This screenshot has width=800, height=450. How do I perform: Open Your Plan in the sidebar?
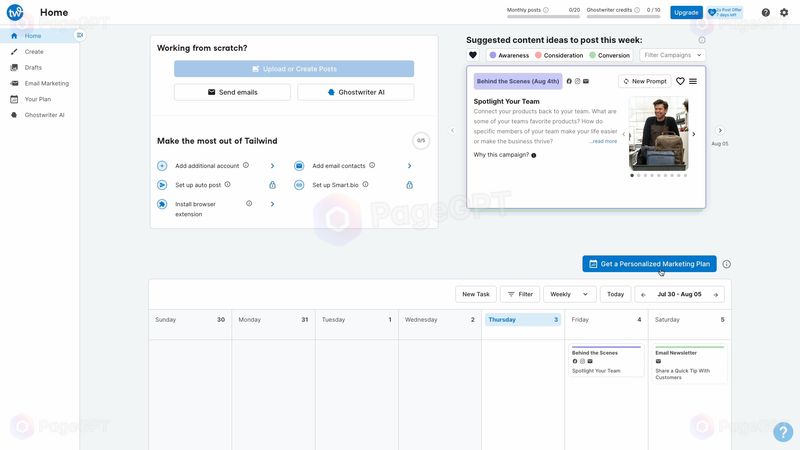[39, 99]
